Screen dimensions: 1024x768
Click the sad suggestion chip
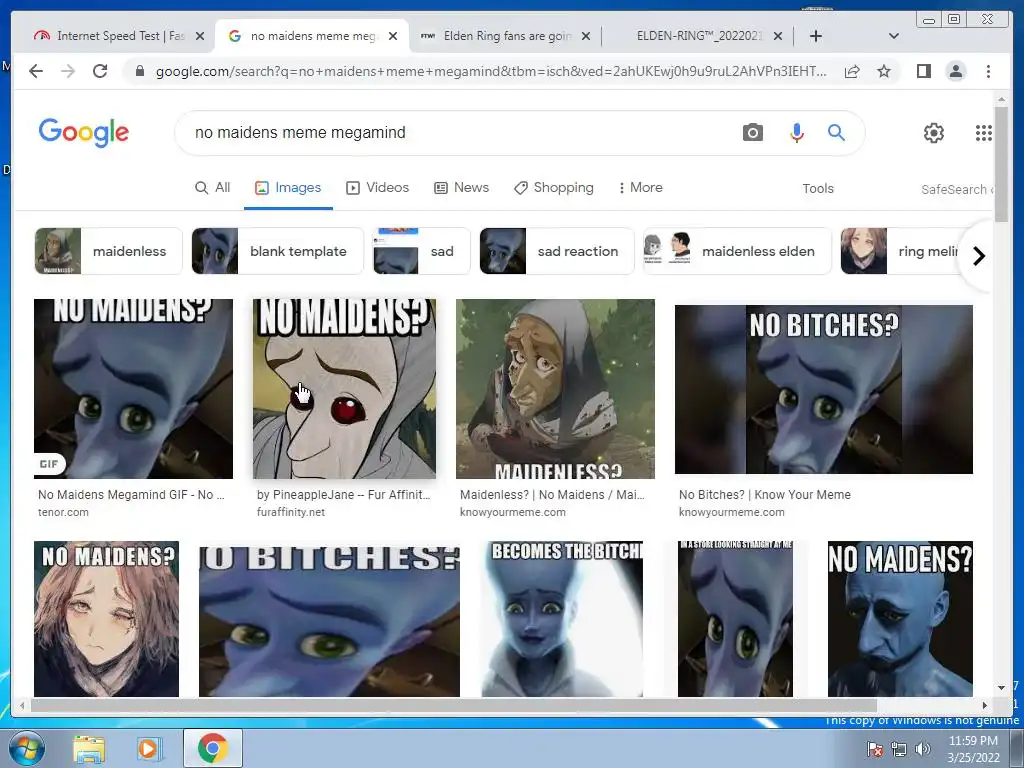point(422,251)
